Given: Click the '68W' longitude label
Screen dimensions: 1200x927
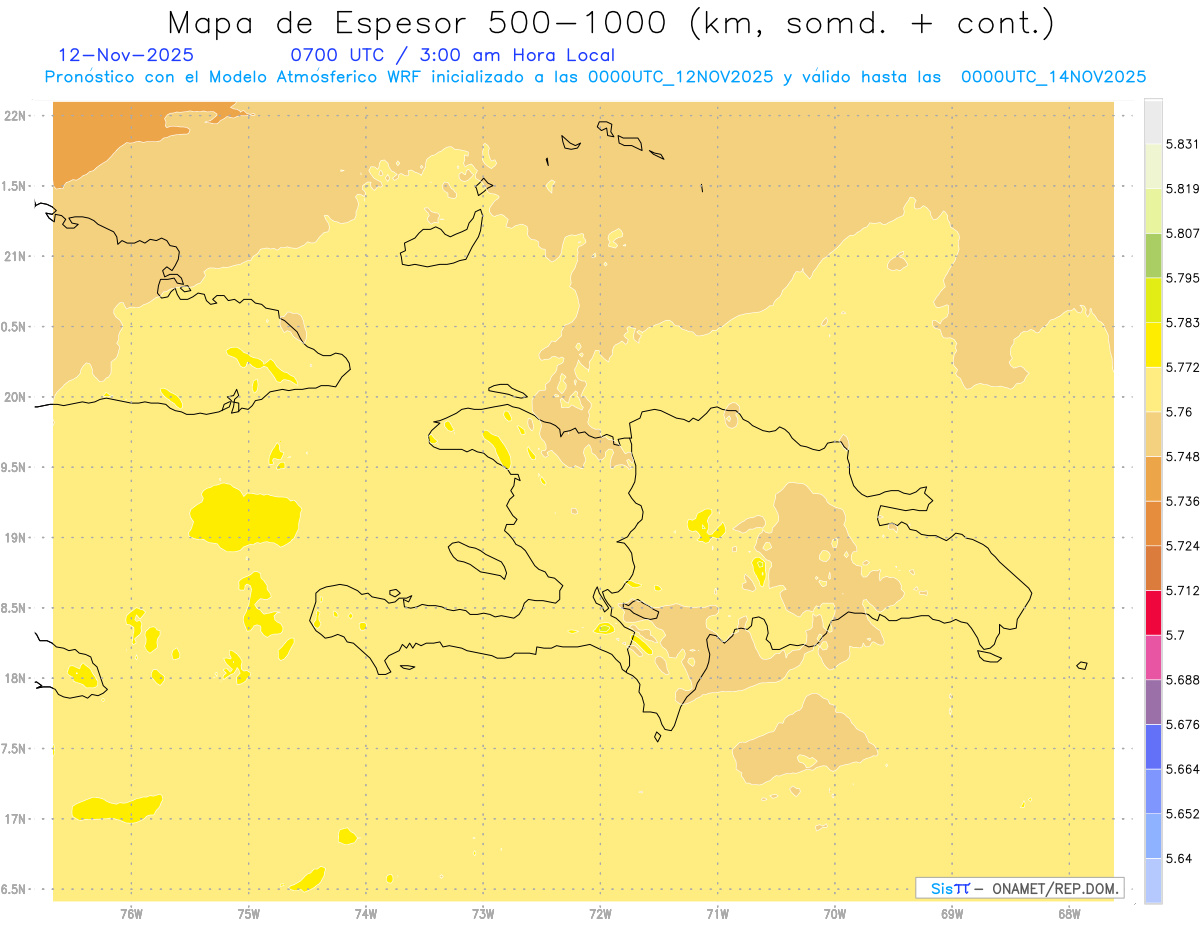Looking at the screenshot, I should click(x=1069, y=914).
